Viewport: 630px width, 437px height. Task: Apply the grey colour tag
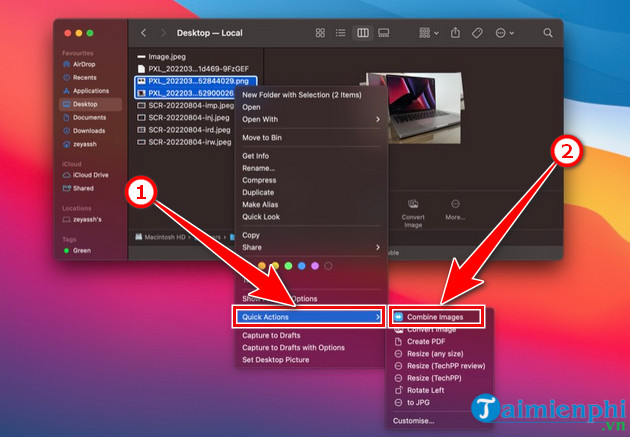[x=328, y=266]
